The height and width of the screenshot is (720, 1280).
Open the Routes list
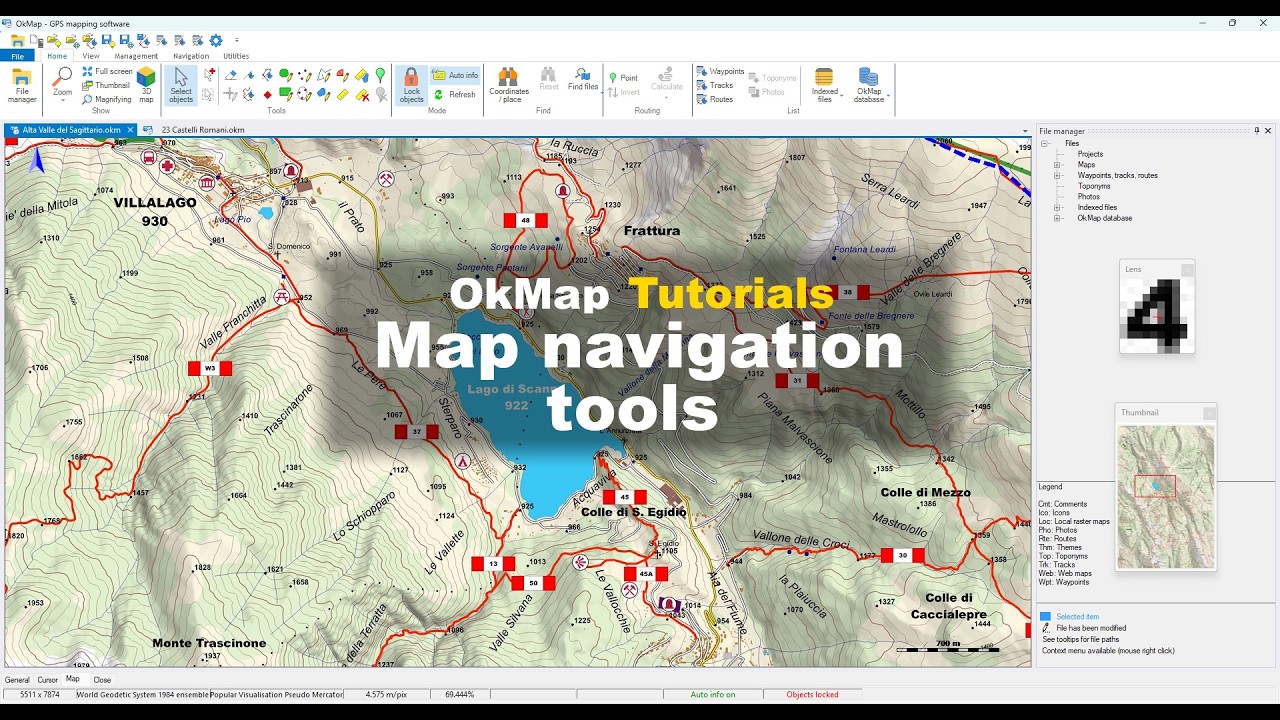click(x=715, y=99)
